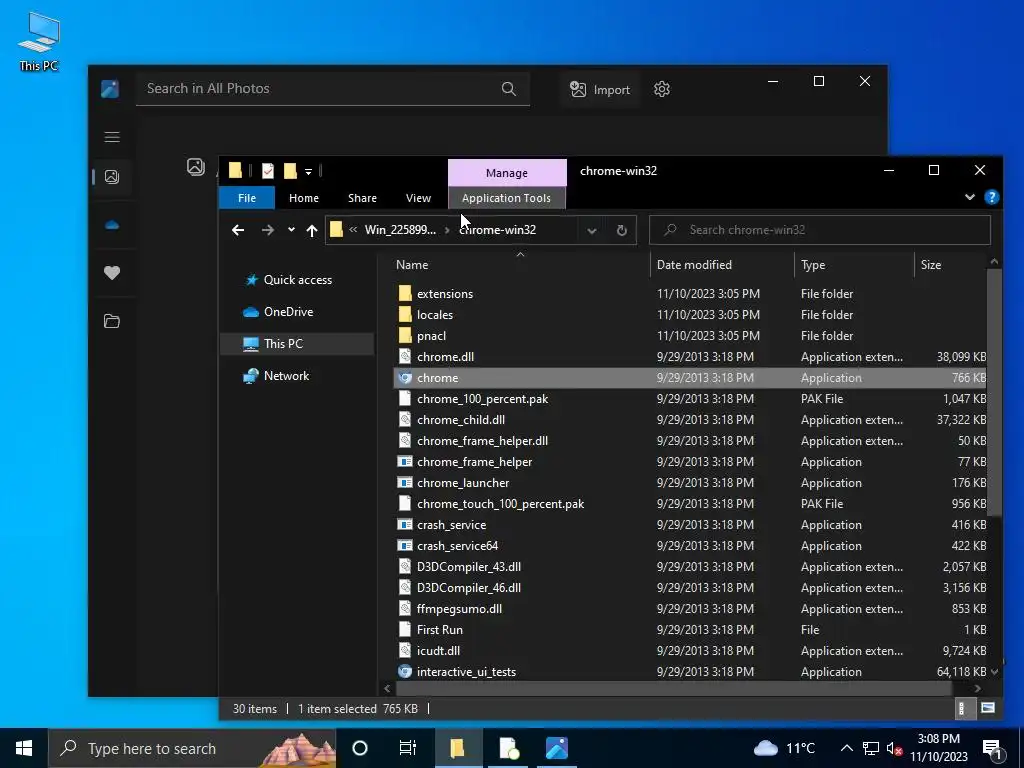1024x768 pixels.
Task: Click the Import button in Photos
Action: [x=600, y=89]
